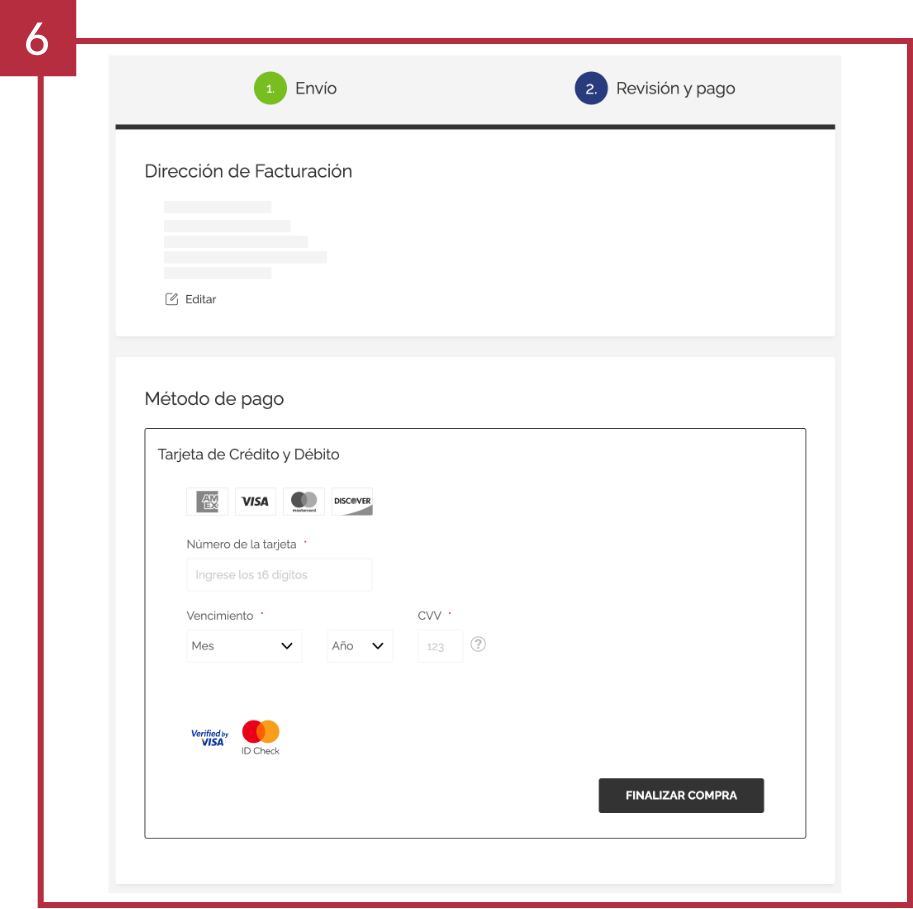The height and width of the screenshot is (909, 913).
Task: Select Tarjeta de Crédito y Débito option
Action: tap(249, 454)
